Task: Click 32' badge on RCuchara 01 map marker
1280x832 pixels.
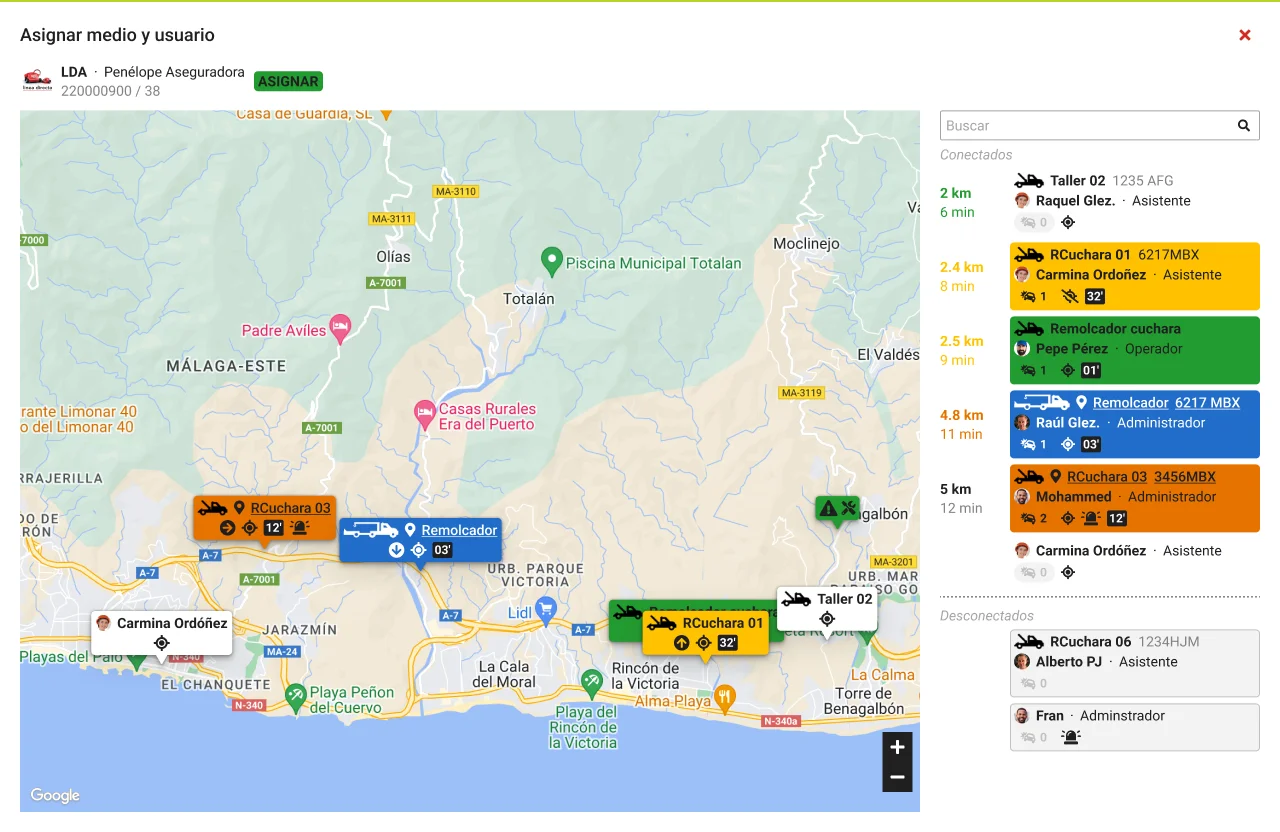Action: coord(727,643)
